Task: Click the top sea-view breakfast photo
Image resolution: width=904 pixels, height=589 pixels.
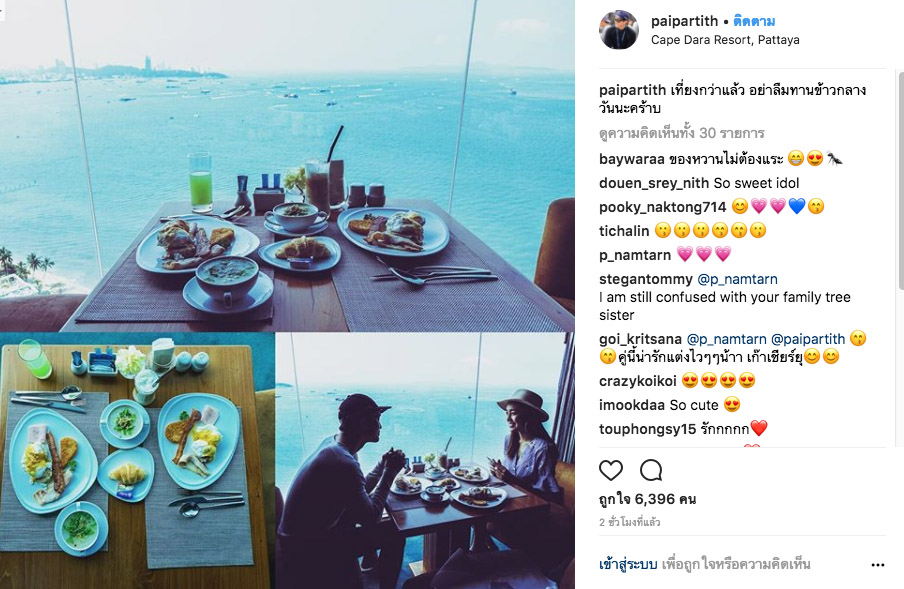Action: (x=287, y=165)
